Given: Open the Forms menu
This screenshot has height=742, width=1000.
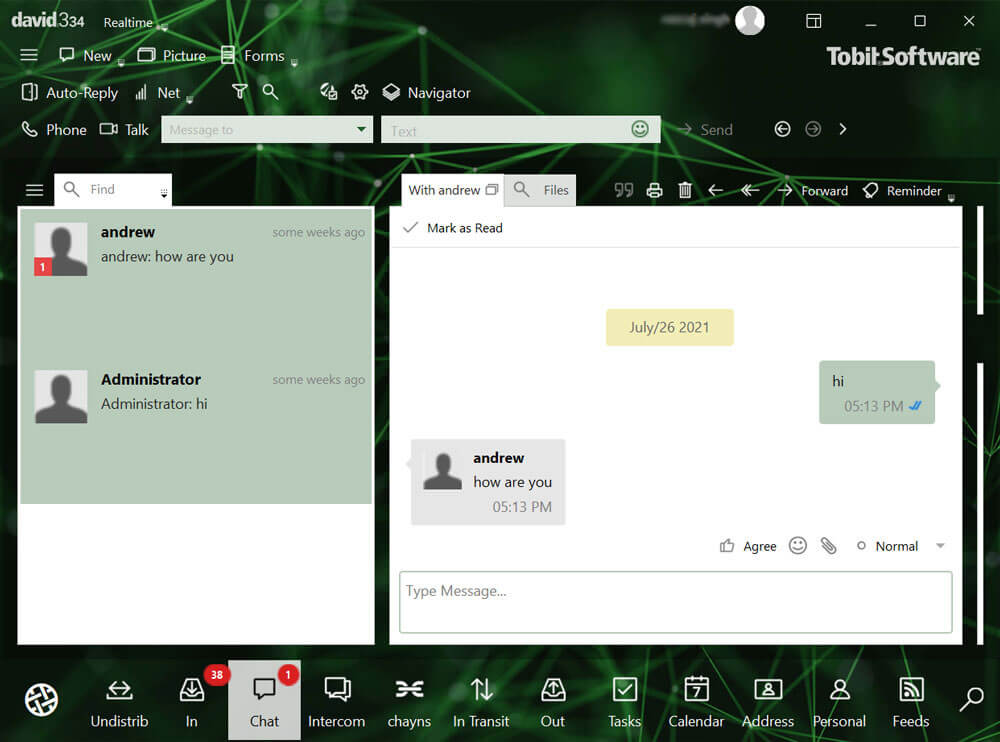Looking at the screenshot, I should [x=253, y=56].
